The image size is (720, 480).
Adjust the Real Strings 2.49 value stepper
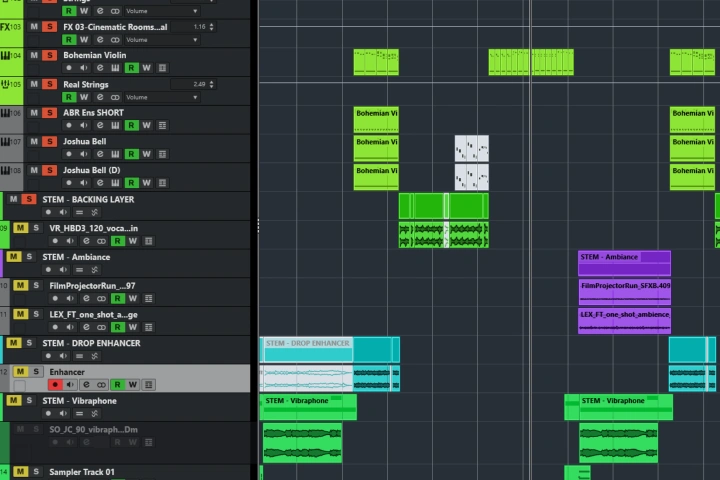pyautogui.click(x=213, y=84)
